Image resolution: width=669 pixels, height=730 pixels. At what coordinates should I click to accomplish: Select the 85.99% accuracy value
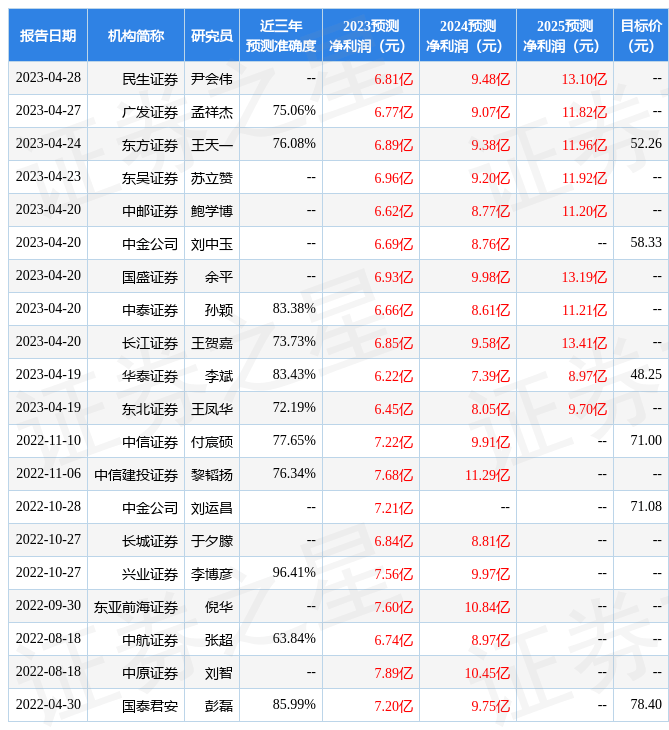click(x=294, y=704)
